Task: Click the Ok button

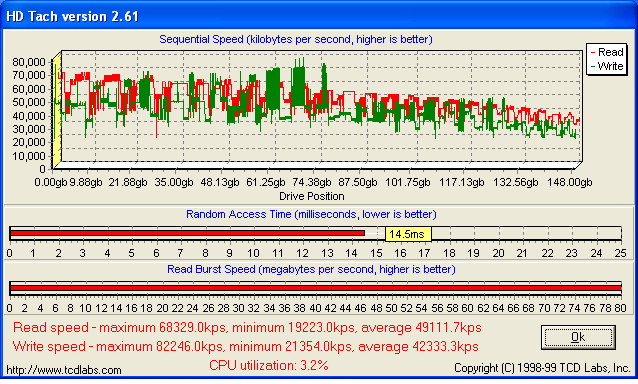Action: coord(578,337)
